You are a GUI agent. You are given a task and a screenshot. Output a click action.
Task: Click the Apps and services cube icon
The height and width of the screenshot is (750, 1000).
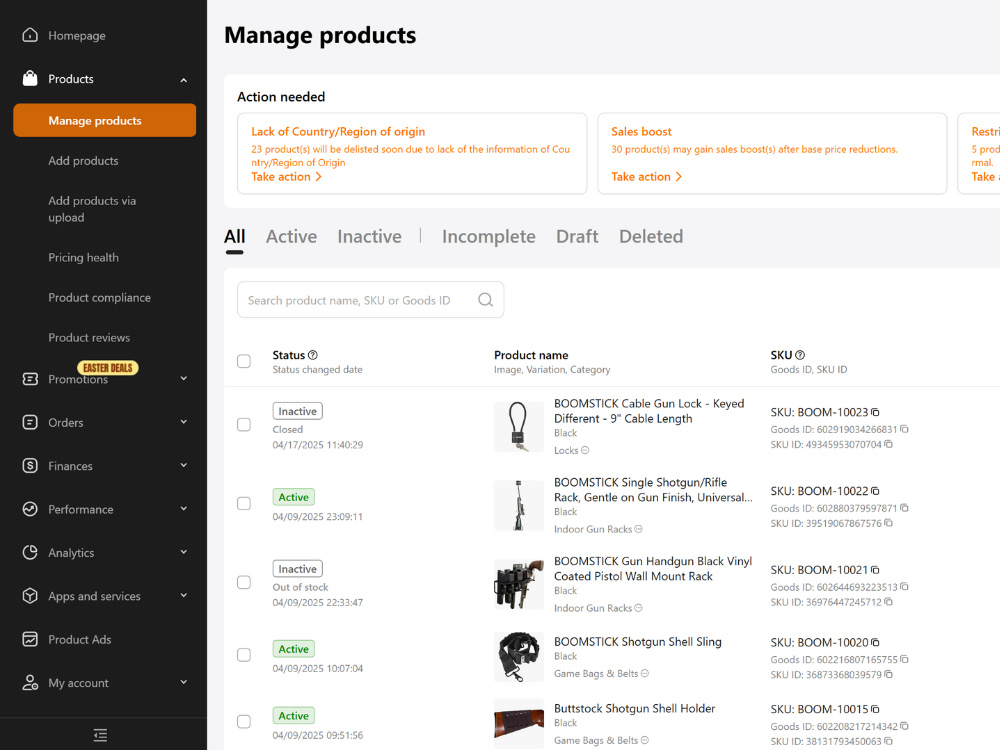tap(30, 596)
